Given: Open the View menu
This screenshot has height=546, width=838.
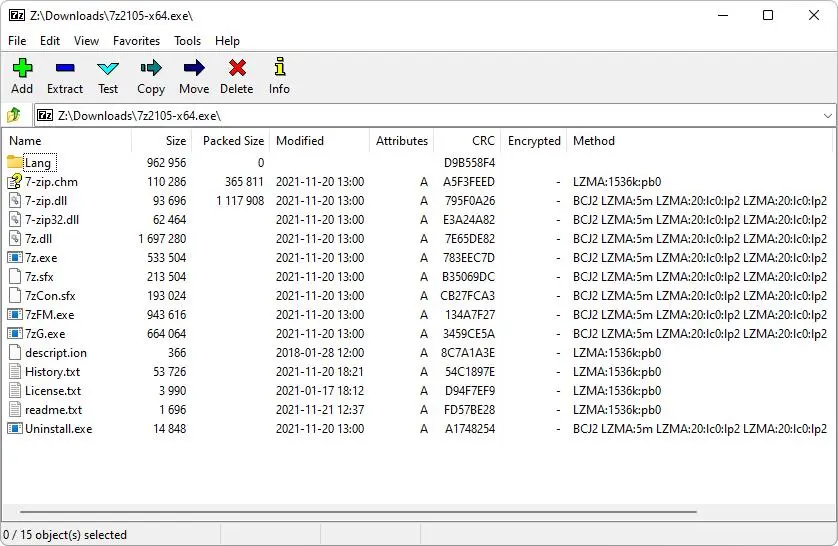Looking at the screenshot, I should coord(86,41).
